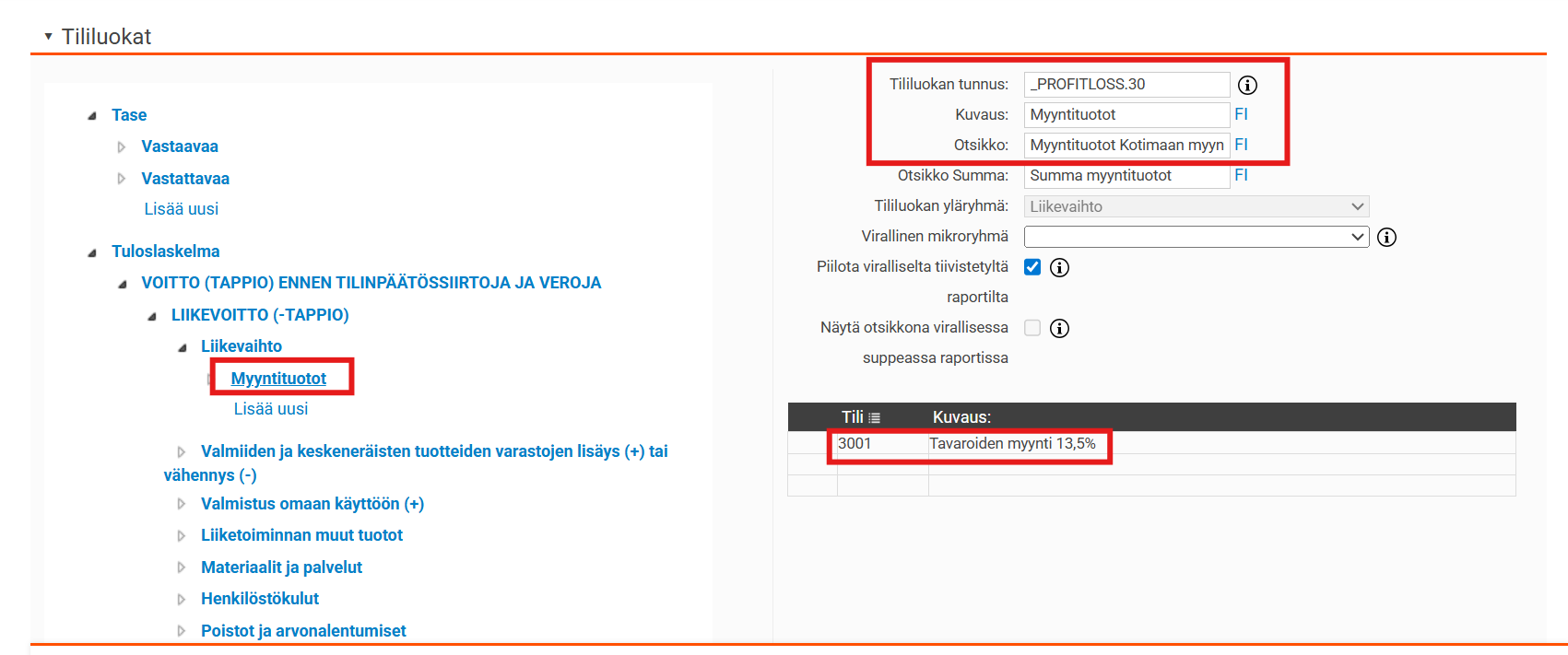1568x655 pixels.
Task: Click FI language link beside the Otsikko field
Action: 1241,145
